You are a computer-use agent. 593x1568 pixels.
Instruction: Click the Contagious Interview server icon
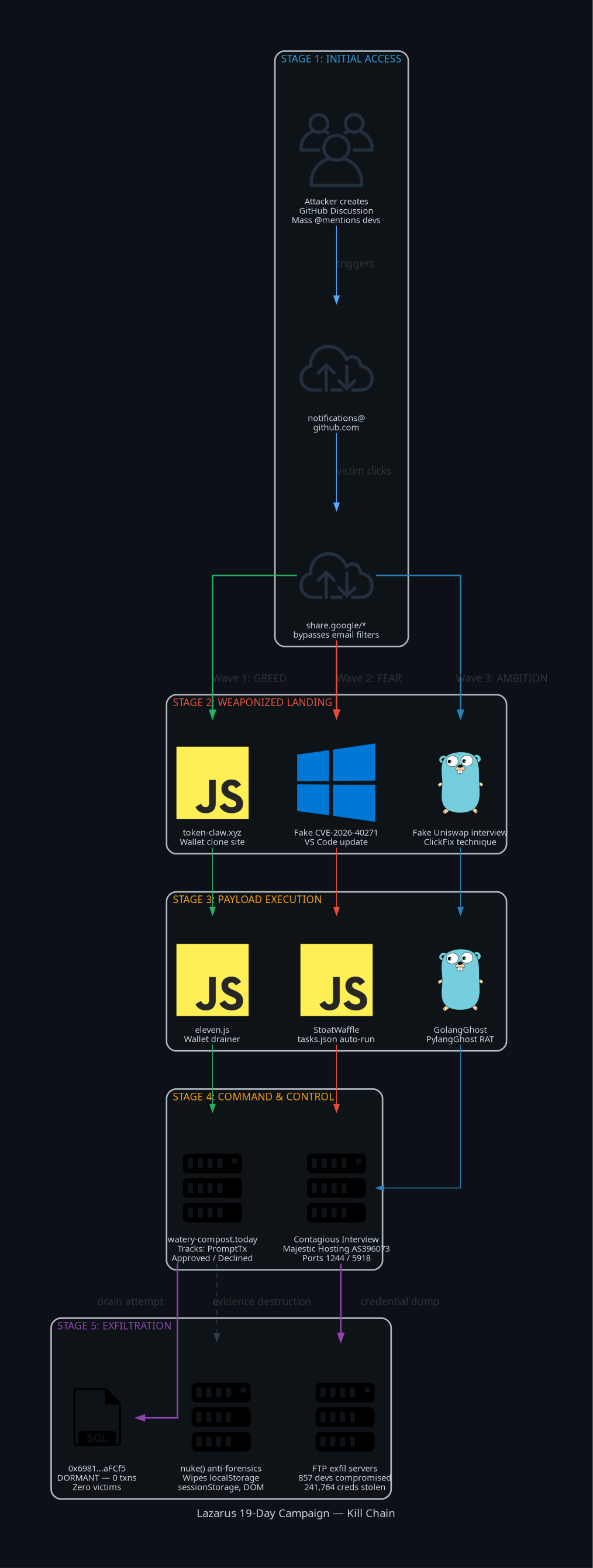point(336,1188)
